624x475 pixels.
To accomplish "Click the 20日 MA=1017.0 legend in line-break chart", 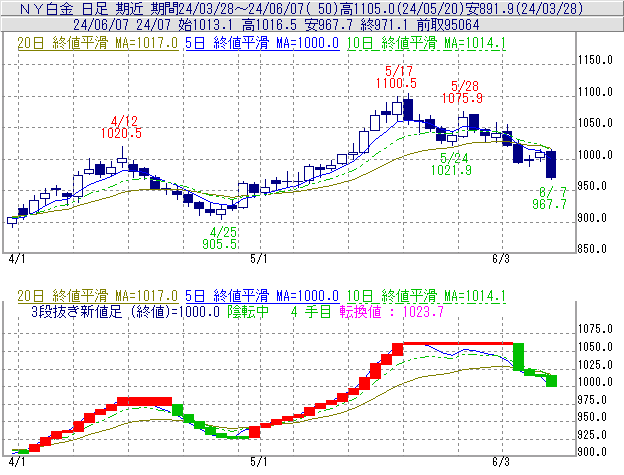I will click(x=98, y=296).
